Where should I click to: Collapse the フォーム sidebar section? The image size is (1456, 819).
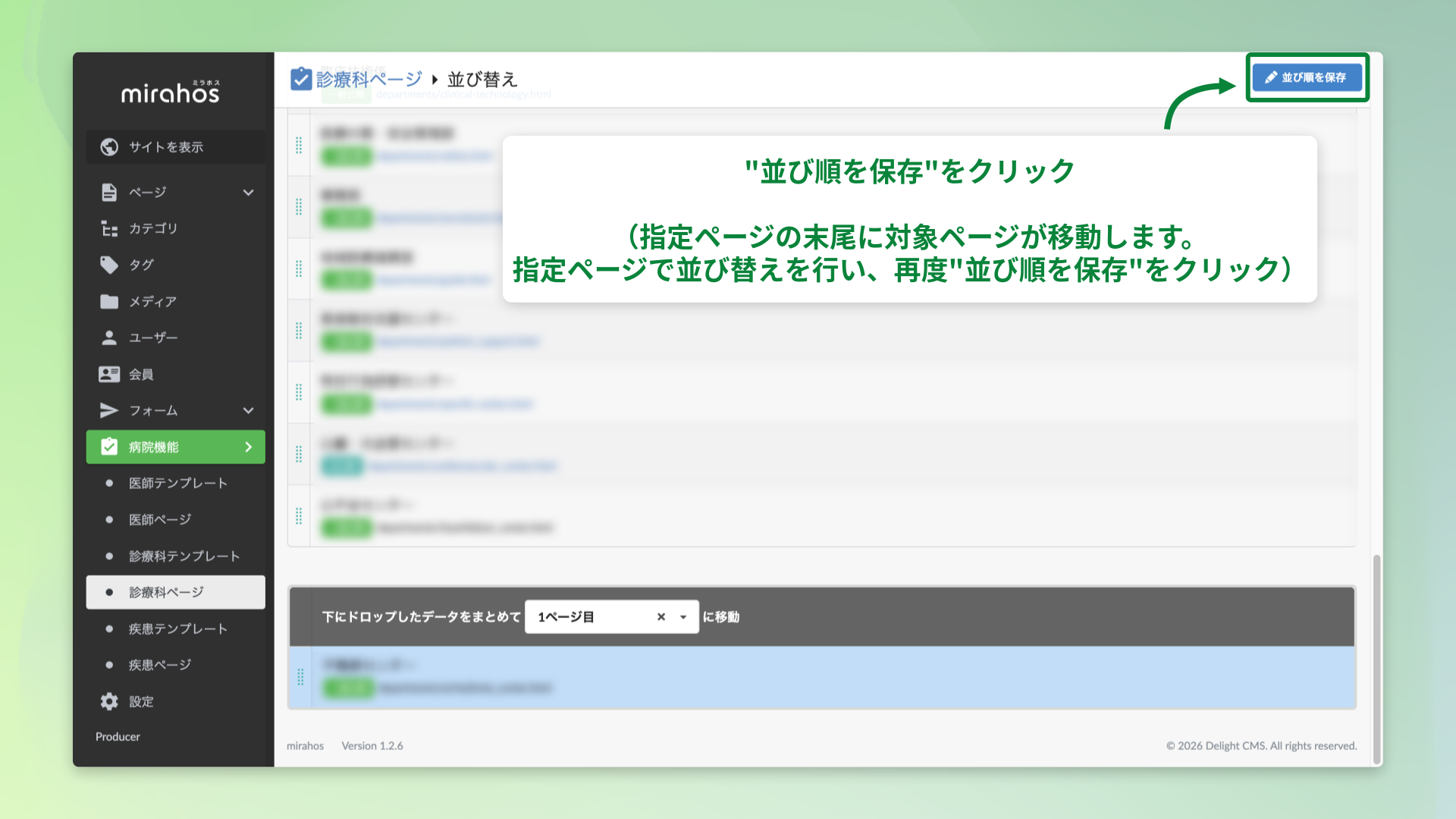[248, 410]
